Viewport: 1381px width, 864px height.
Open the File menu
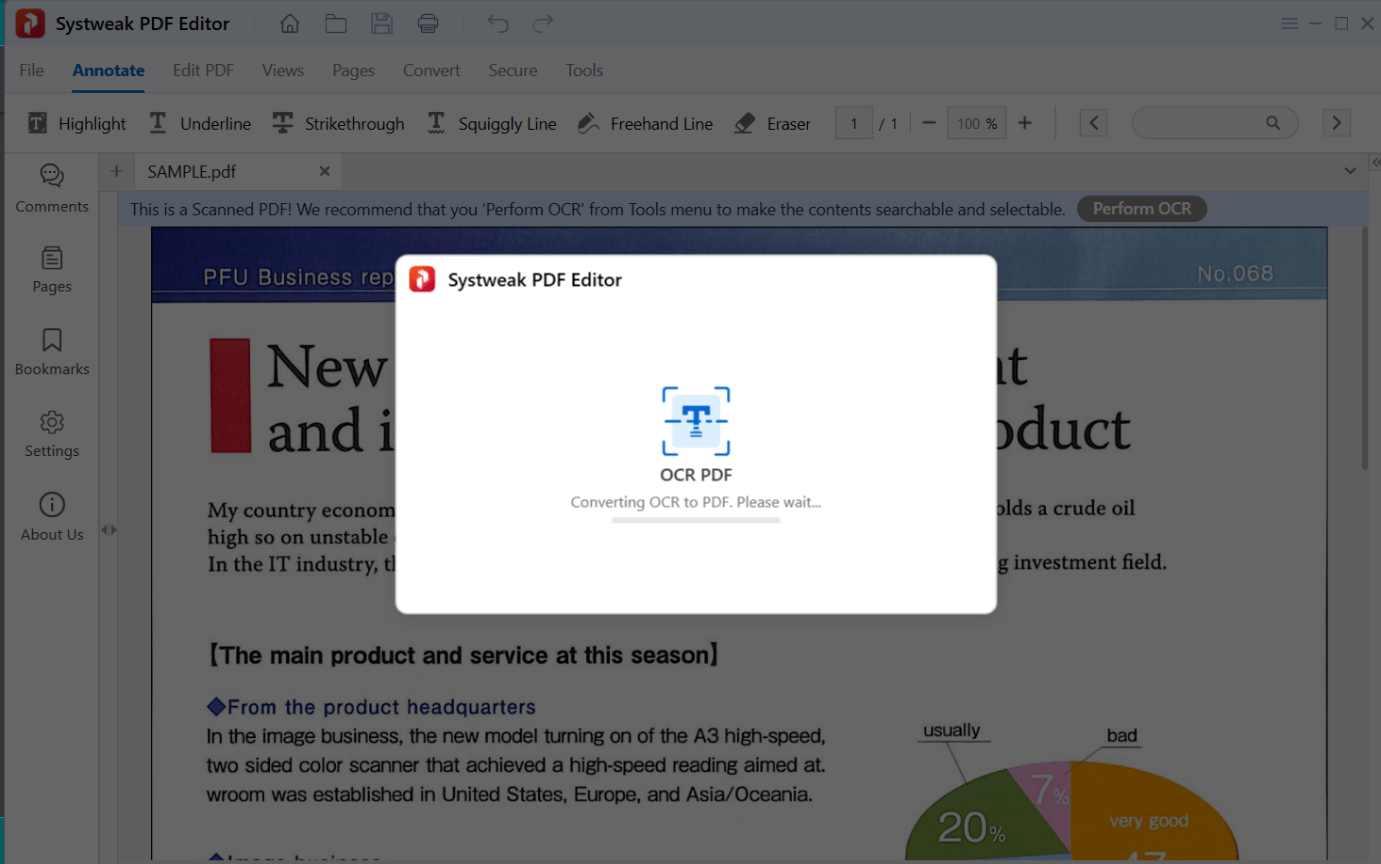(x=31, y=70)
